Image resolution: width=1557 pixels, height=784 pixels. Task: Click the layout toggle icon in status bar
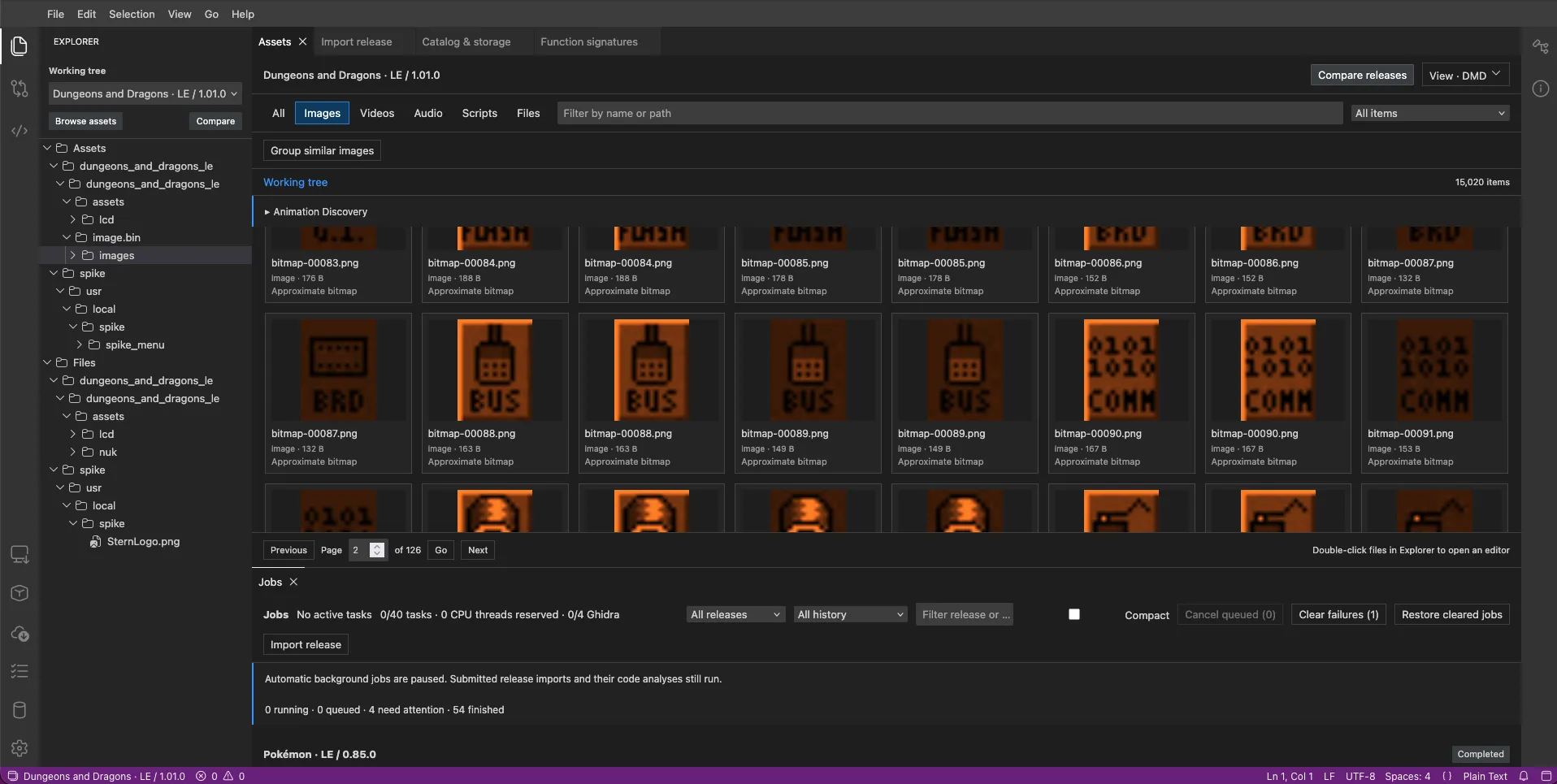(x=1546, y=776)
